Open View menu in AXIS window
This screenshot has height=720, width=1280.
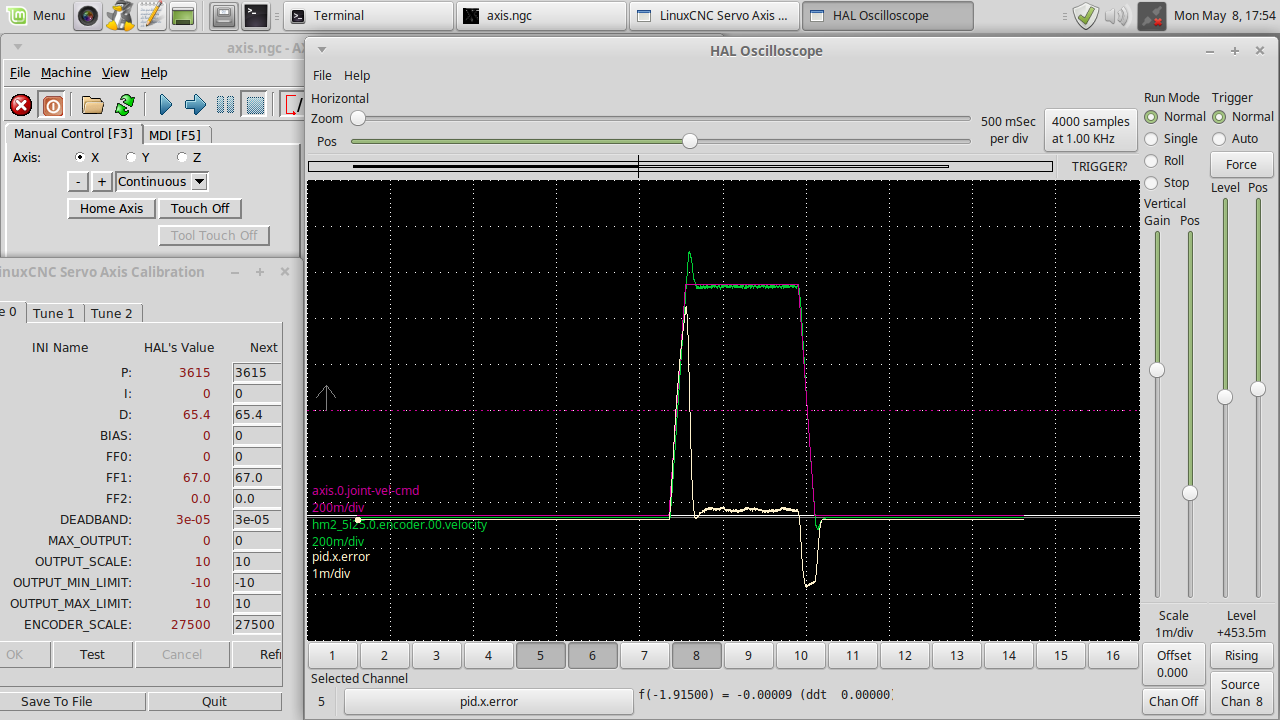(115, 72)
